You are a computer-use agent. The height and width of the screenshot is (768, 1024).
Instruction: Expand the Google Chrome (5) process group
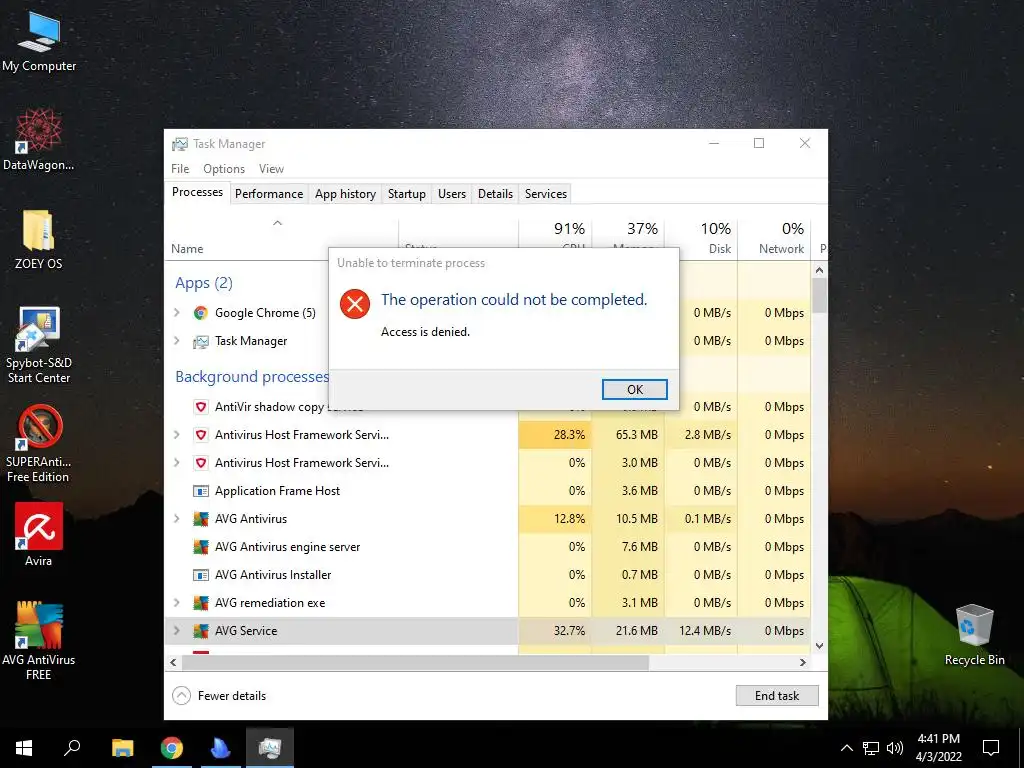177,313
